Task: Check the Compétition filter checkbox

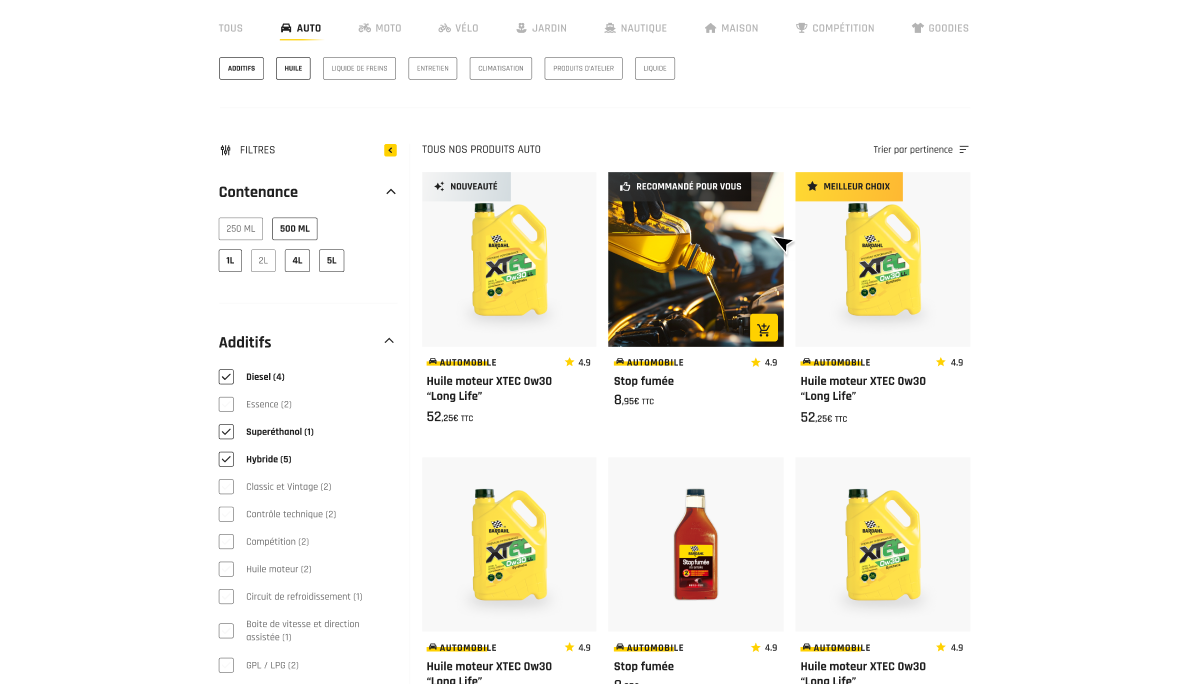Action: click(226, 541)
